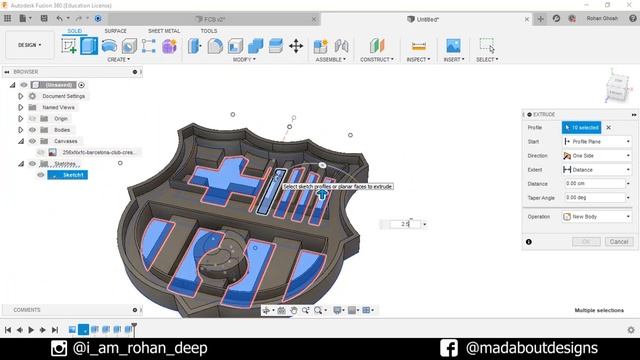The height and width of the screenshot is (360, 640).
Task: Open the CONSTRUCT menu
Action: (377, 60)
